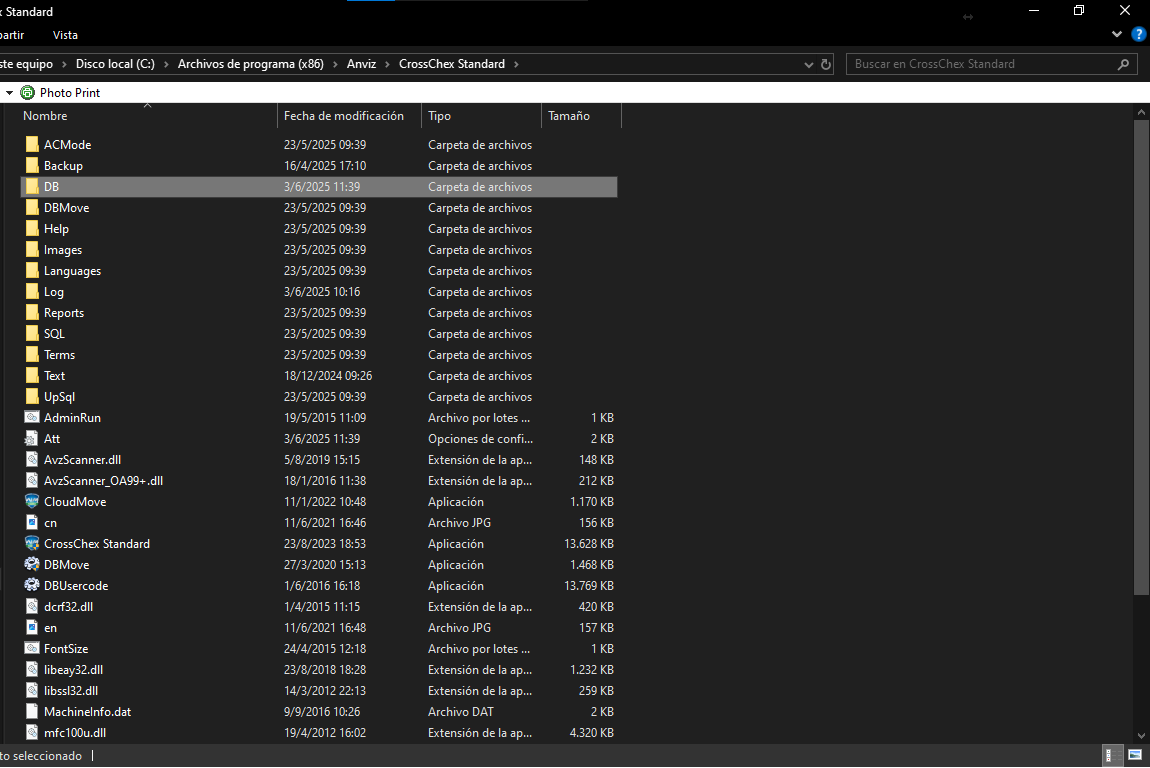Viewport: 1150px width, 768px height.
Task: Open the chevron after Disco local (C:)
Action: 166,65
